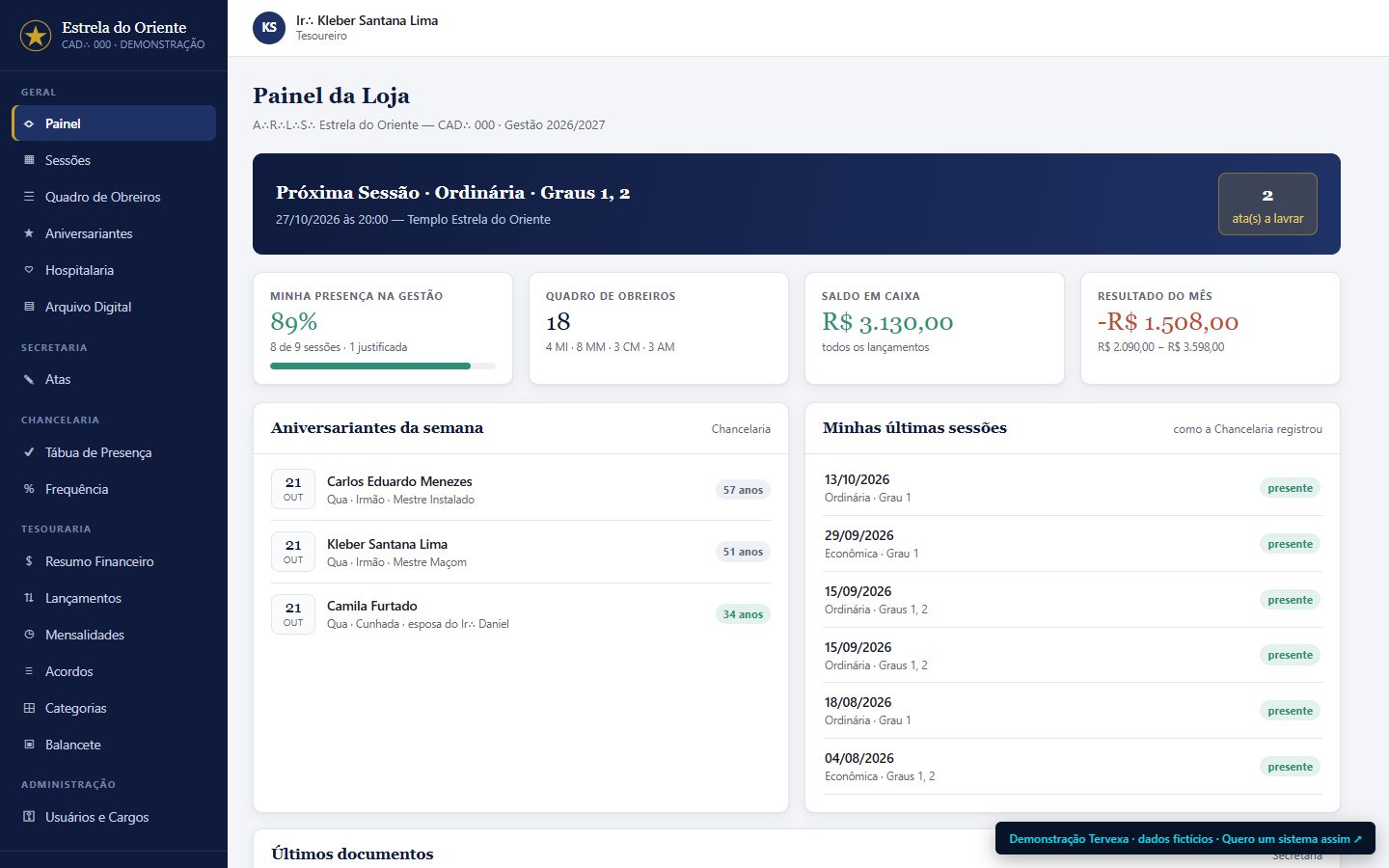Screen dimensions: 1389x868
Task: Click the Frequência percent icon
Action: tap(29, 489)
